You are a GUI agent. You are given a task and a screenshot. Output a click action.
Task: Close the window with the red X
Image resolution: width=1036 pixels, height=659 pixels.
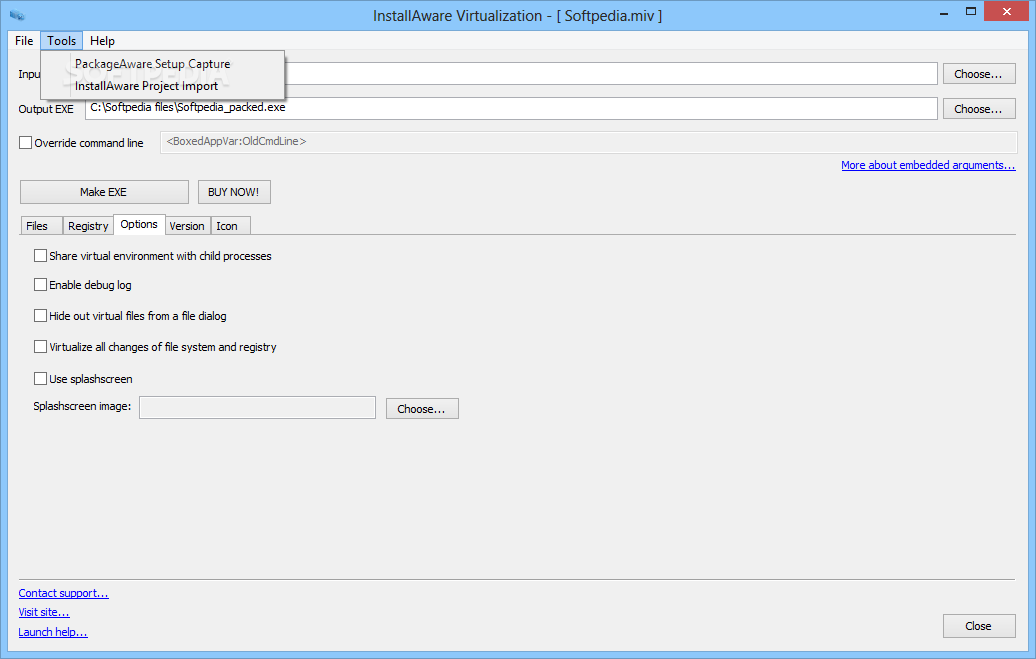[1007, 11]
